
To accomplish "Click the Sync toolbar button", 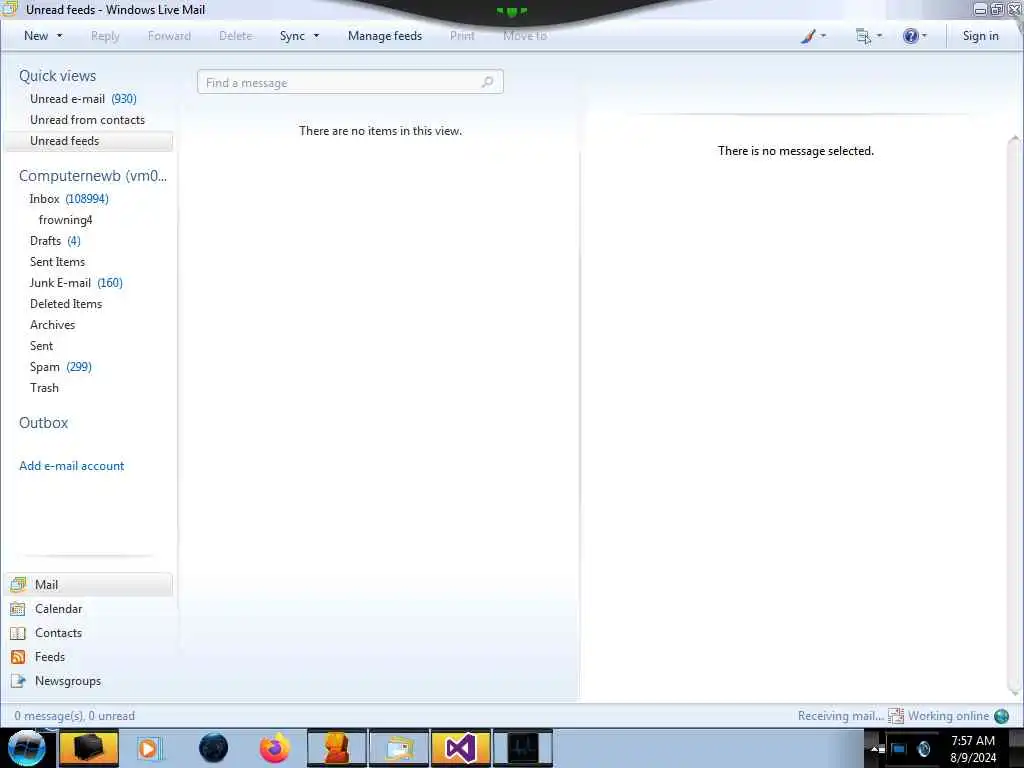I will click(x=292, y=36).
